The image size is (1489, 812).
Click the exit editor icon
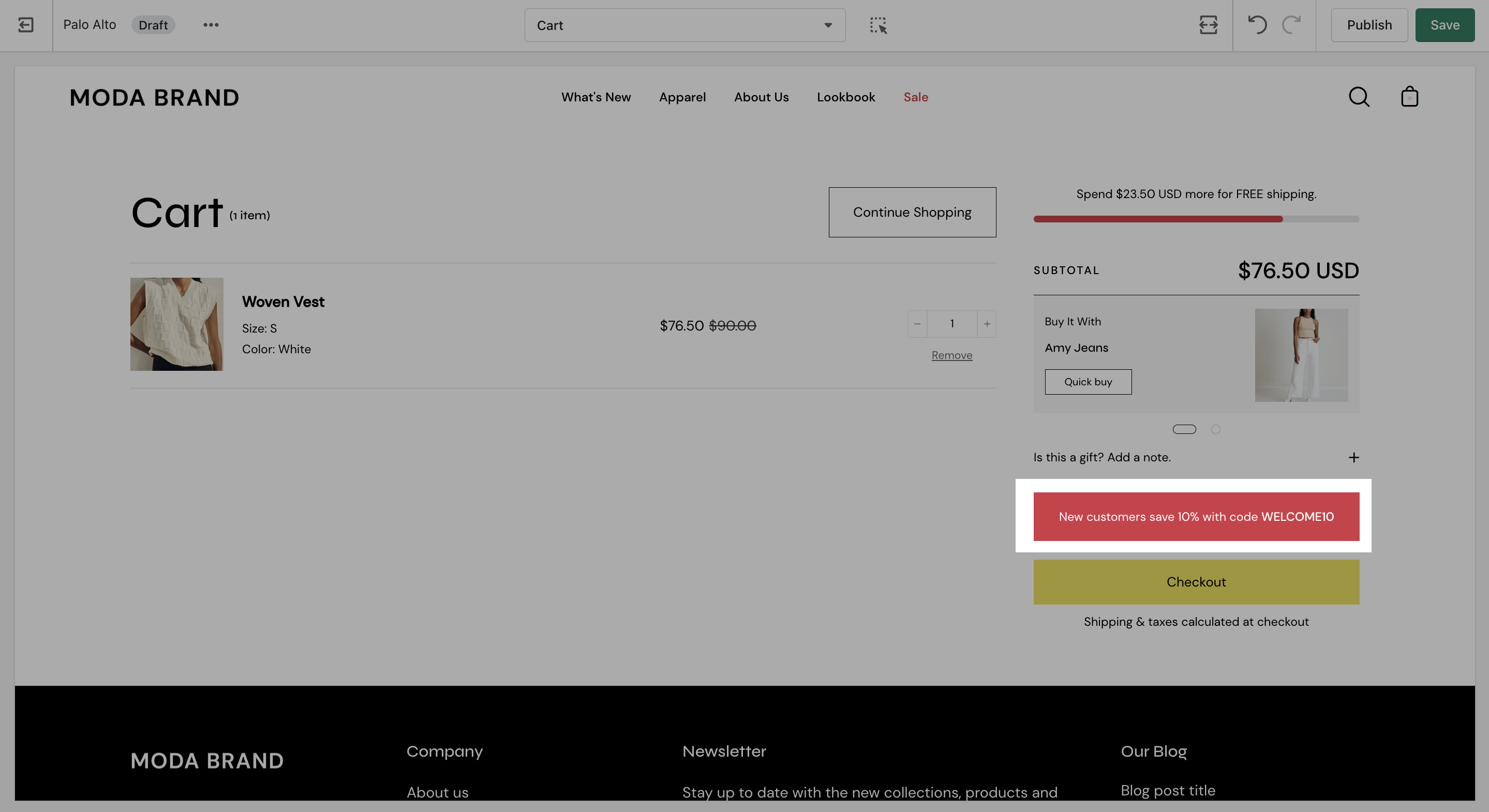click(26, 25)
